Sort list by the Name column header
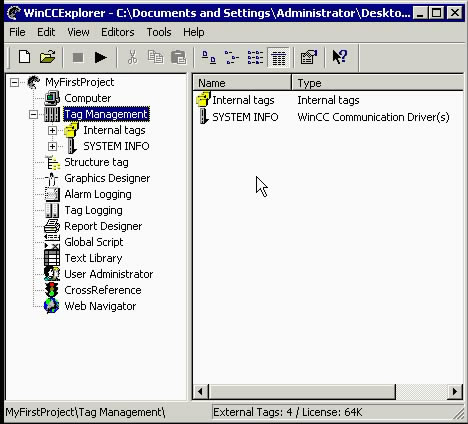 pyautogui.click(x=242, y=83)
